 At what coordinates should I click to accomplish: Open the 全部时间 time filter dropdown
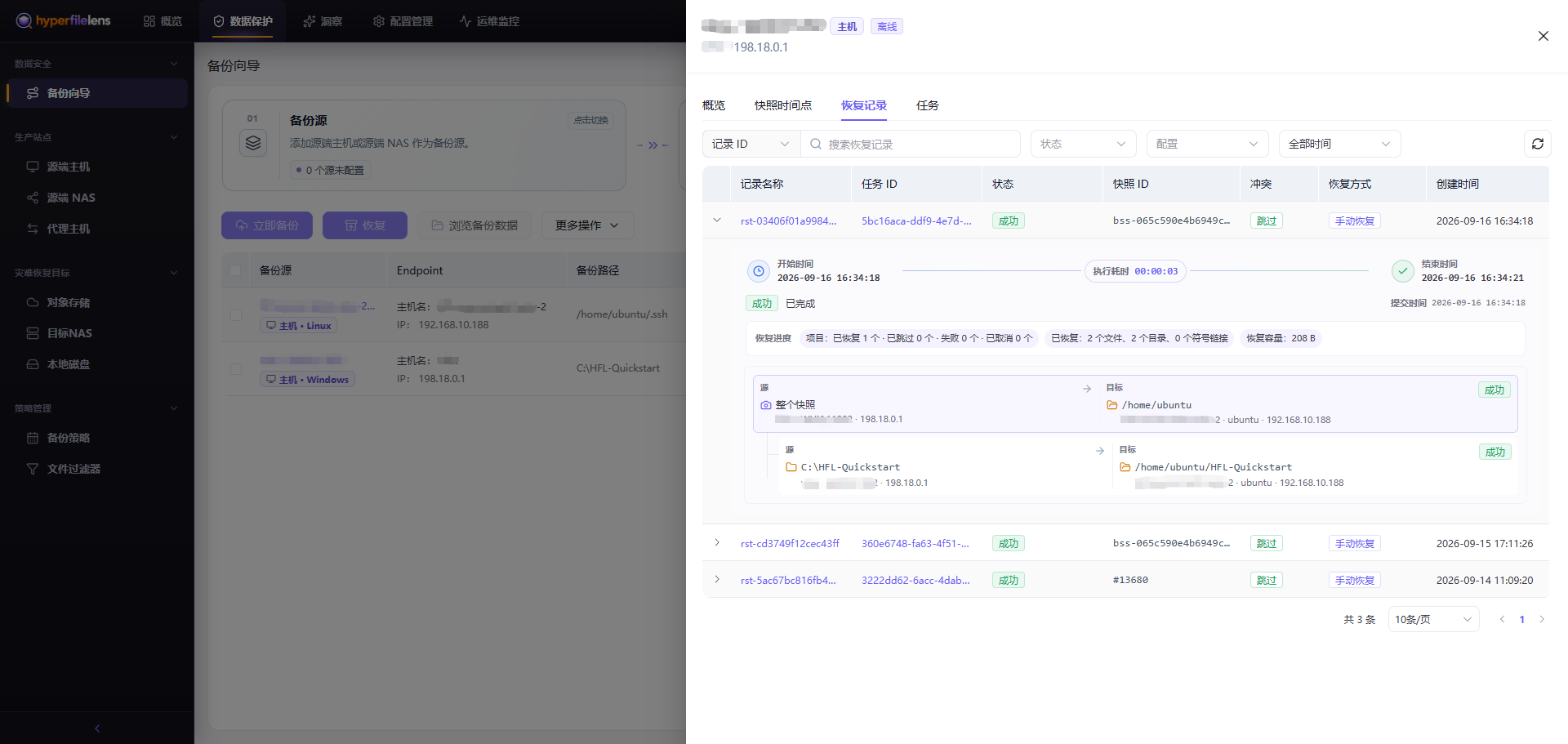1339,144
